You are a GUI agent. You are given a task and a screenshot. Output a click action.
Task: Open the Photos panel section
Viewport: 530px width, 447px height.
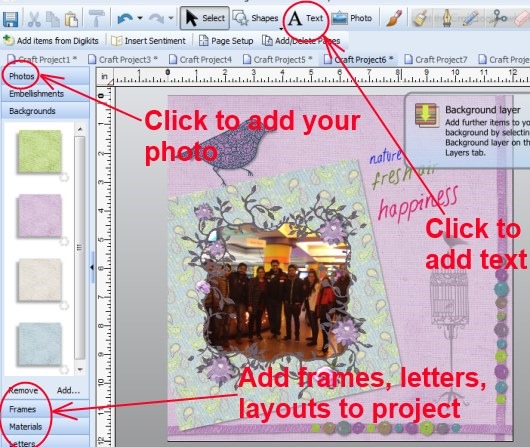click(22, 76)
